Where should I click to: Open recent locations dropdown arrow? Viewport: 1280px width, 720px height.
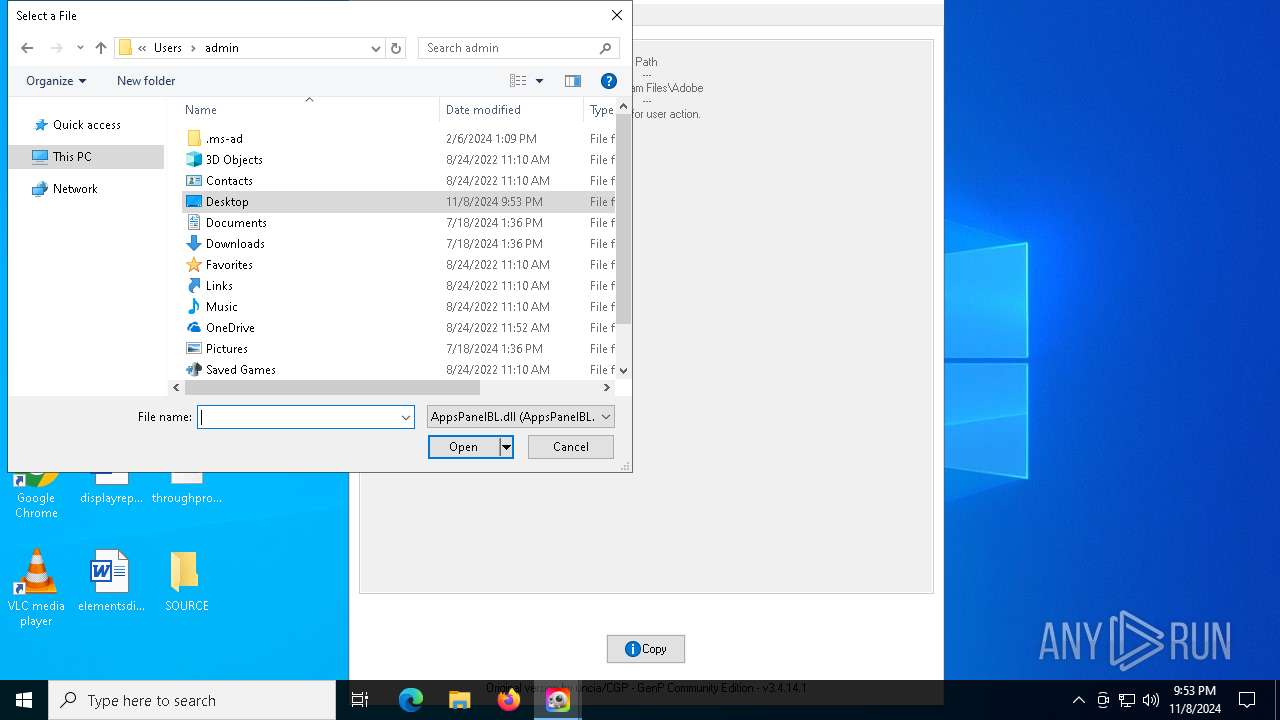pos(80,48)
